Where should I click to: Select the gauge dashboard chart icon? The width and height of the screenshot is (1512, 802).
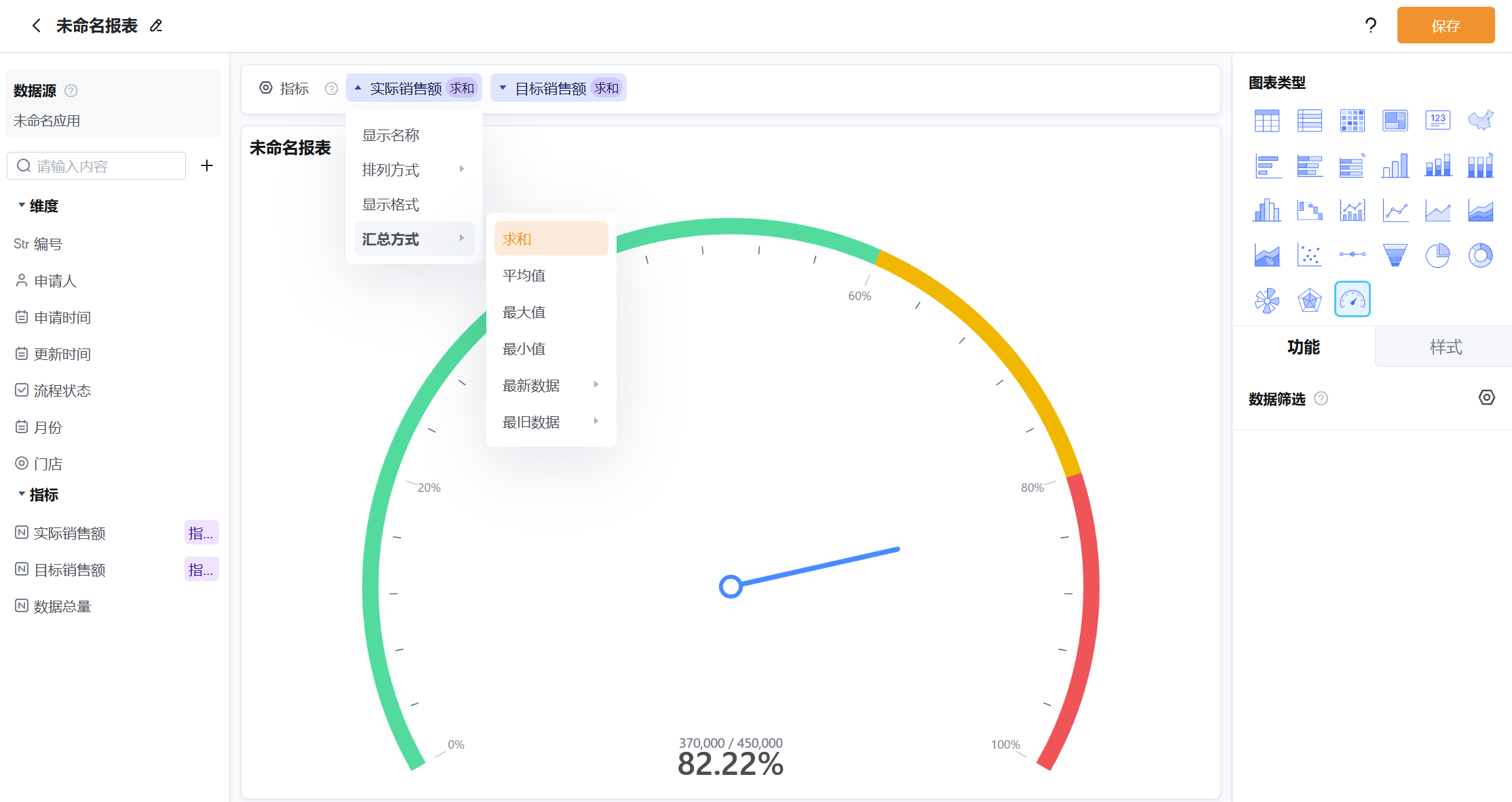[x=1352, y=300]
